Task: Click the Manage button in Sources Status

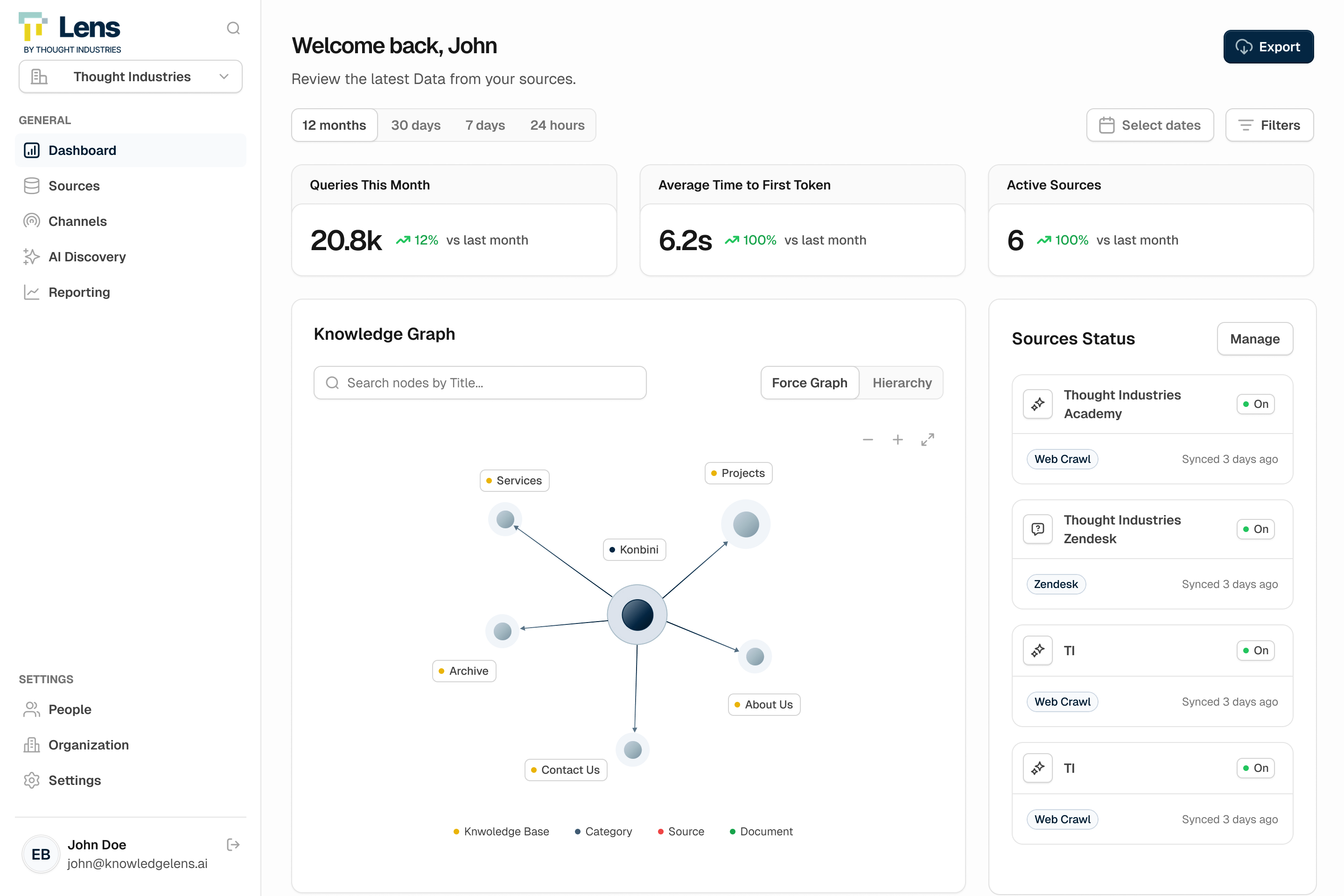Action: [1255, 339]
